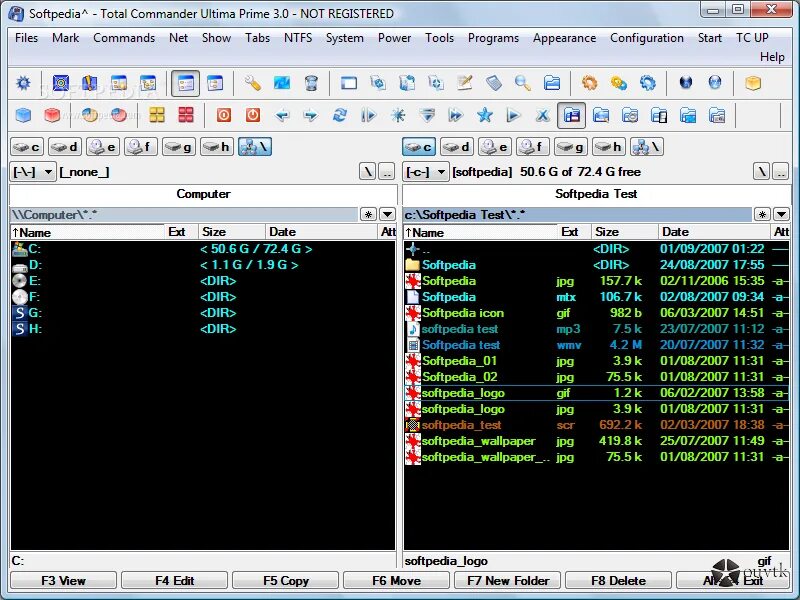Click the F4 Edit button
The image size is (800, 600).
(x=174, y=581)
